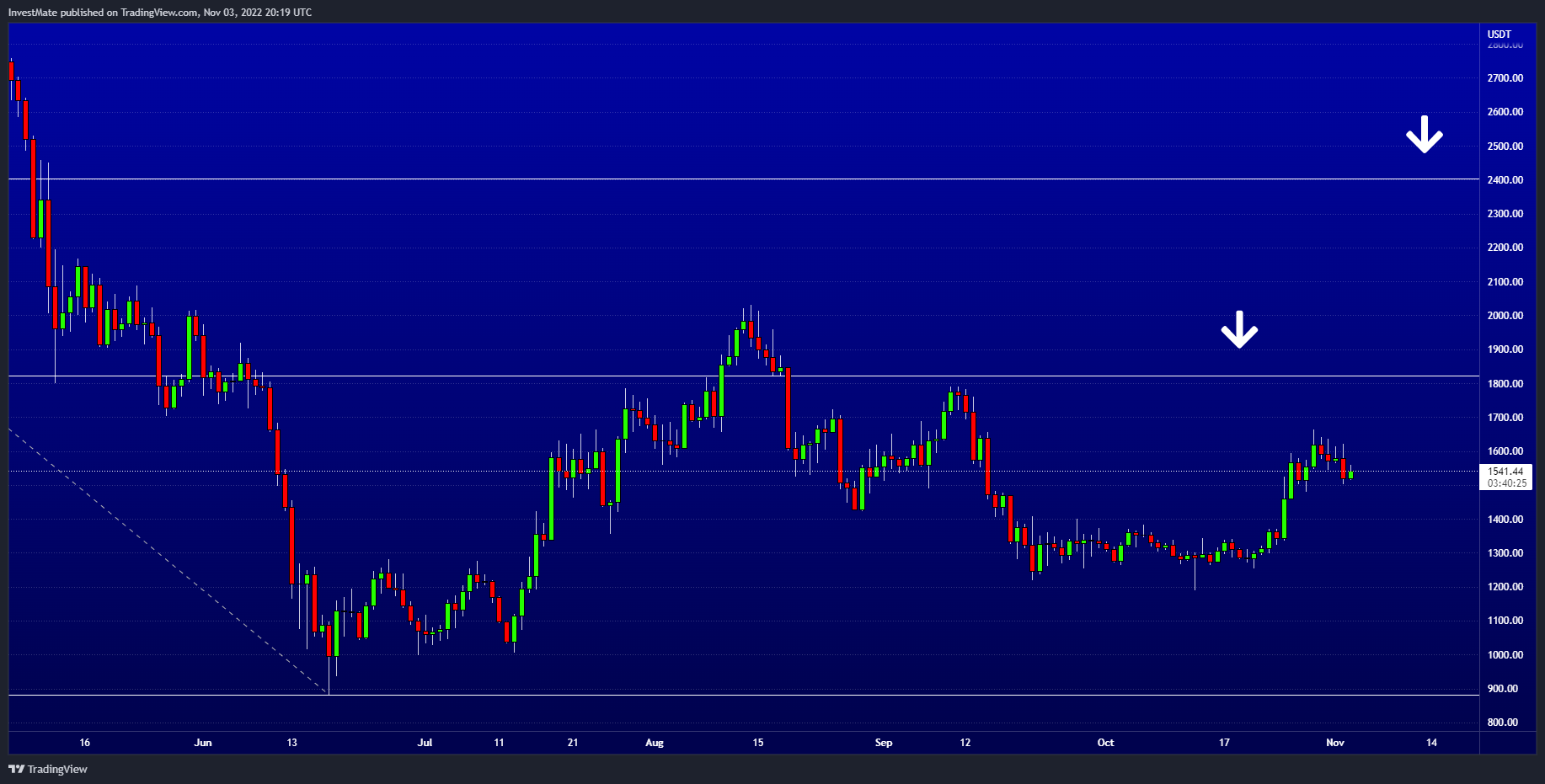Click the 2400.00 price axis label

1505,180
